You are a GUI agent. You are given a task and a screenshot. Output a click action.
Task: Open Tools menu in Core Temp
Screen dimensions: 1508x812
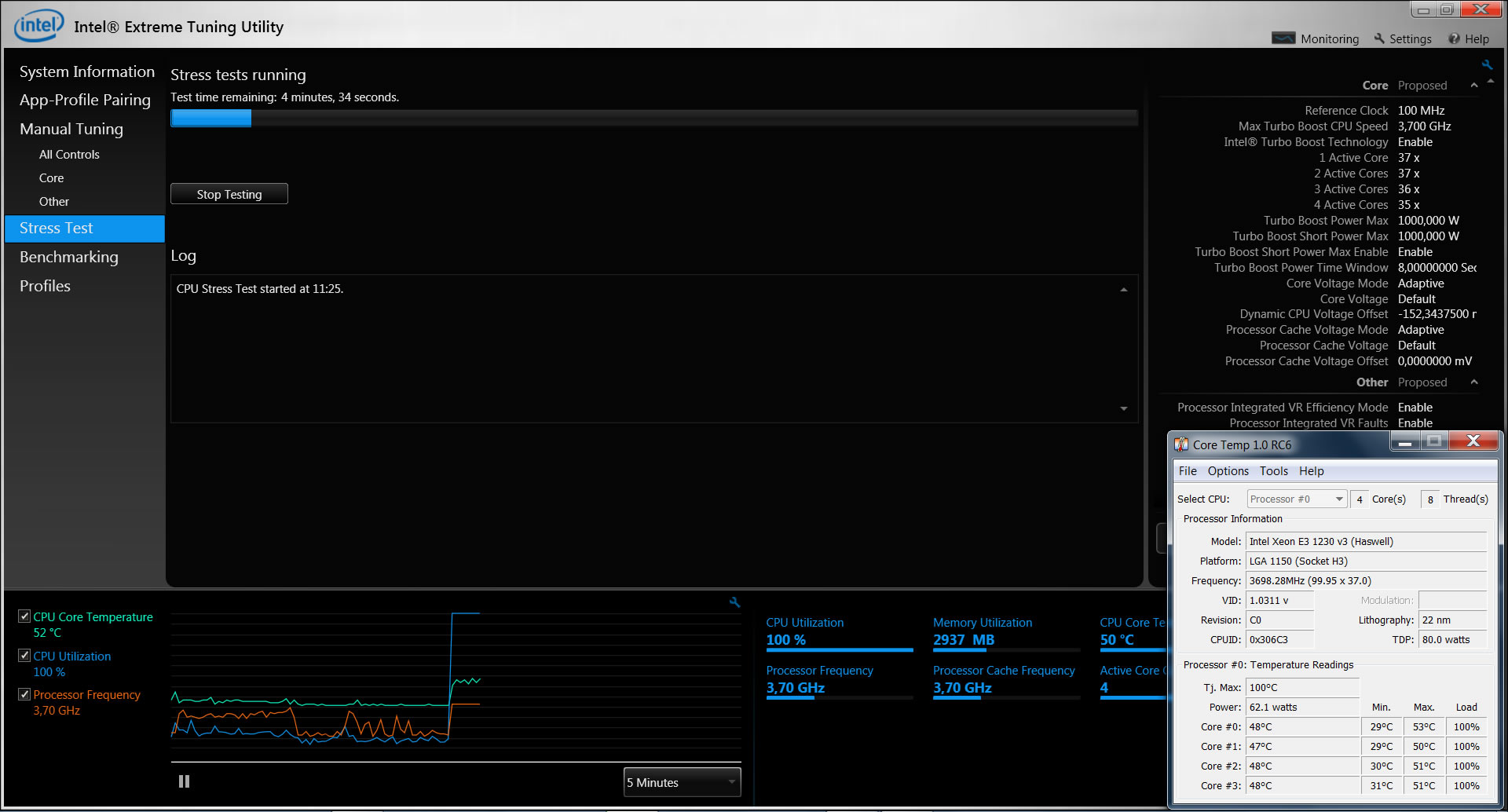pos(1274,471)
